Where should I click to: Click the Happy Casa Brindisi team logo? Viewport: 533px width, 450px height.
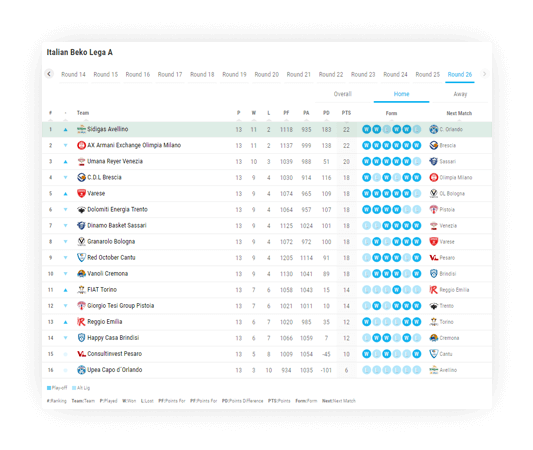click(x=81, y=338)
